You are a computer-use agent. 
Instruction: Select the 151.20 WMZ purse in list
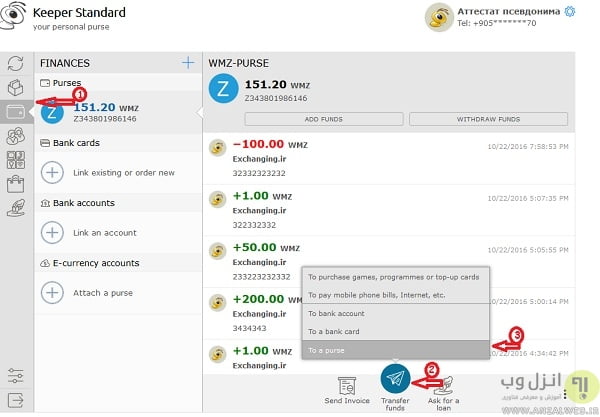click(118, 112)
